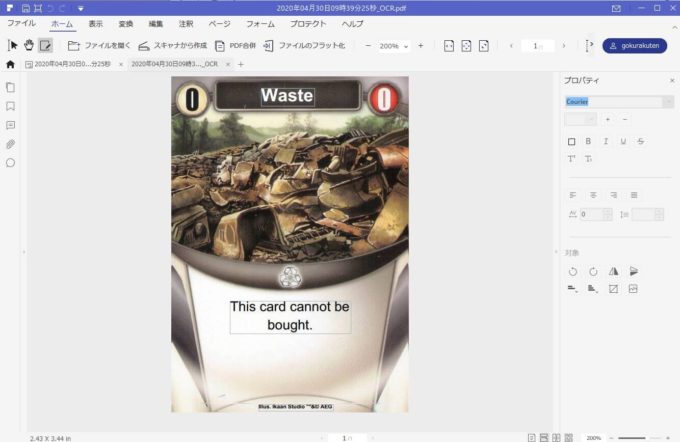Image resolution: width=680 pixels, height=442 pixels.
Task: Toggle subscript formatting
Action: click(x=588, y=159)
